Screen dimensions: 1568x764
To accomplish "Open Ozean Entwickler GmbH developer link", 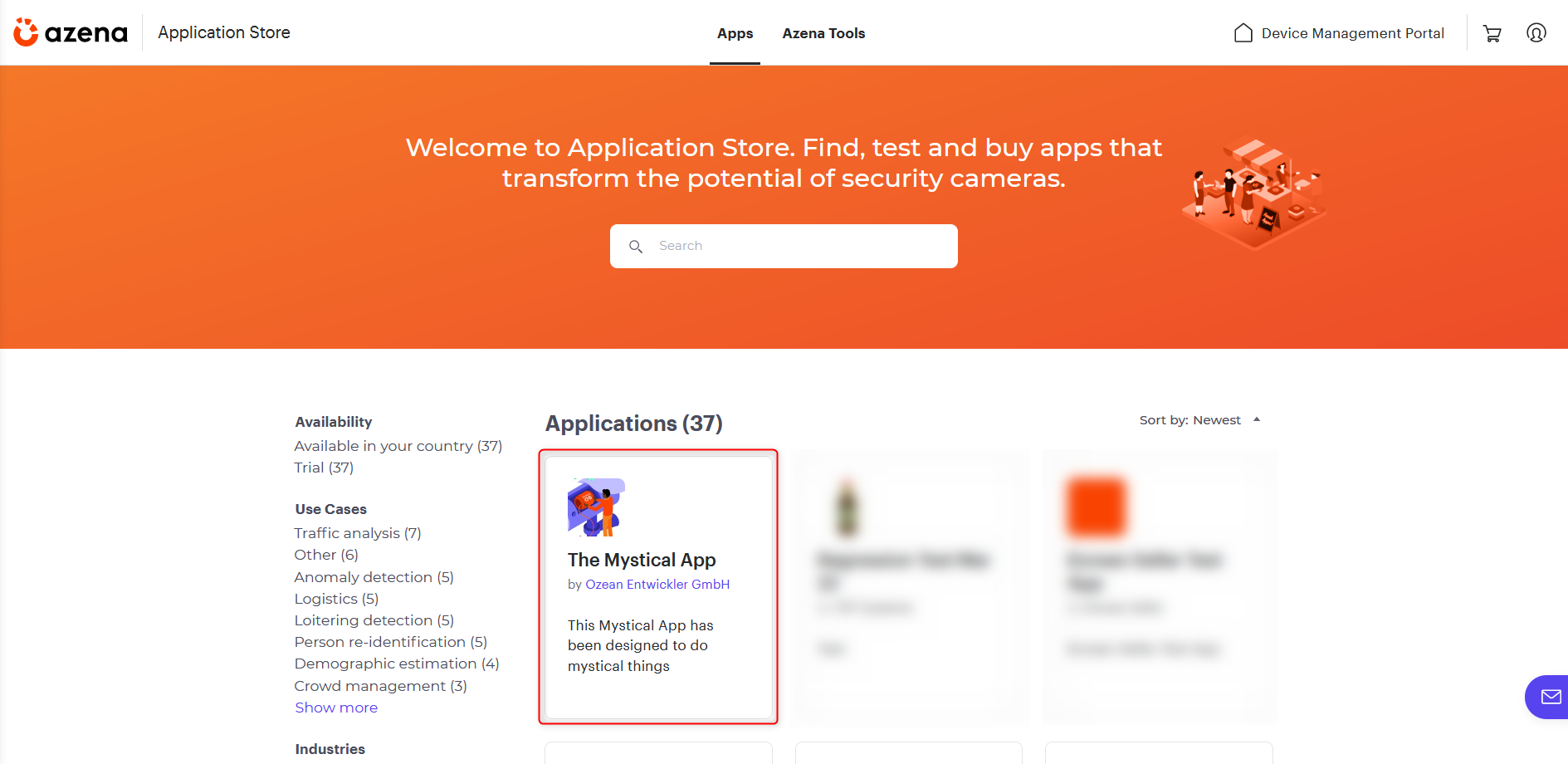I will pyautogui.click(x=657, y=585).
